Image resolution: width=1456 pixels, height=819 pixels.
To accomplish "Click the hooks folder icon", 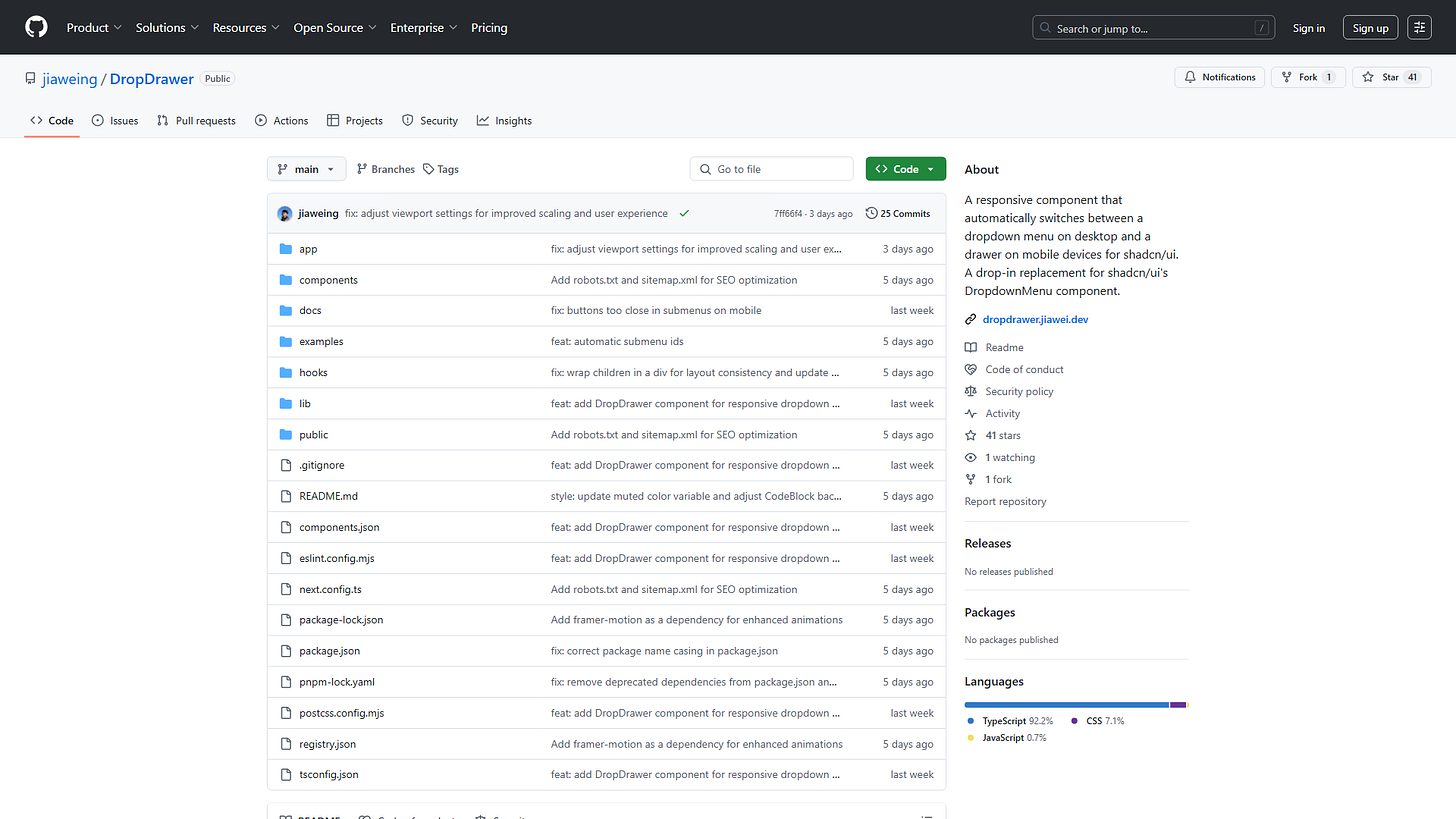I will [x=285, y=372].
